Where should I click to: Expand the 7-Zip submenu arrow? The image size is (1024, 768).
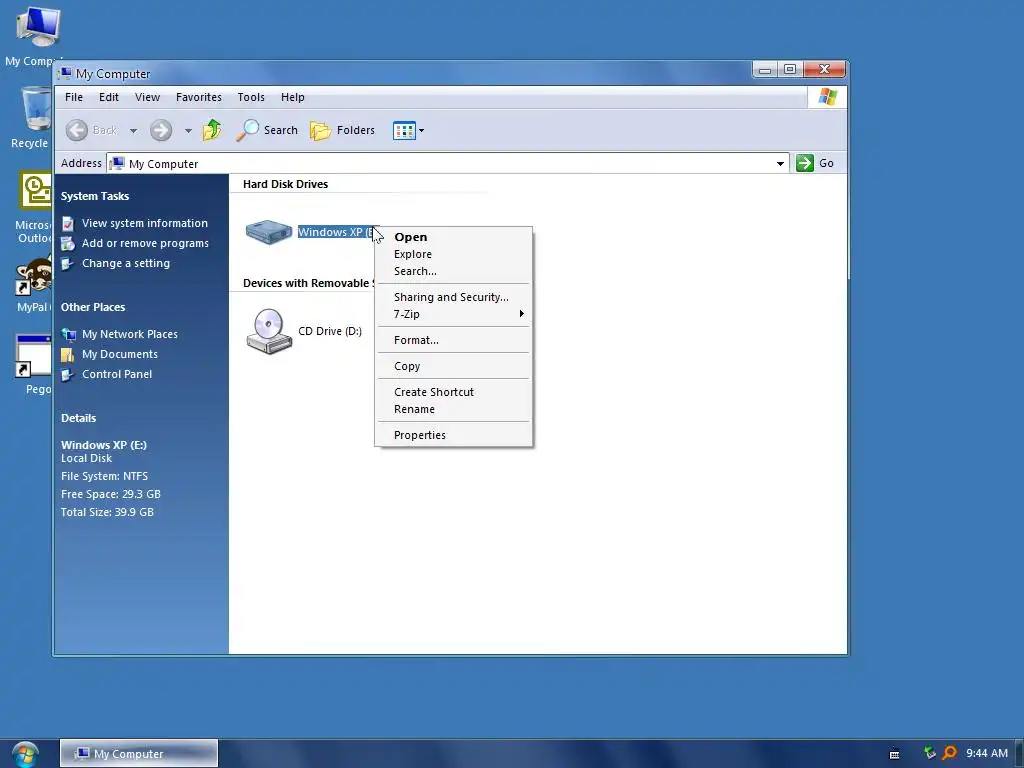(521, 314)
